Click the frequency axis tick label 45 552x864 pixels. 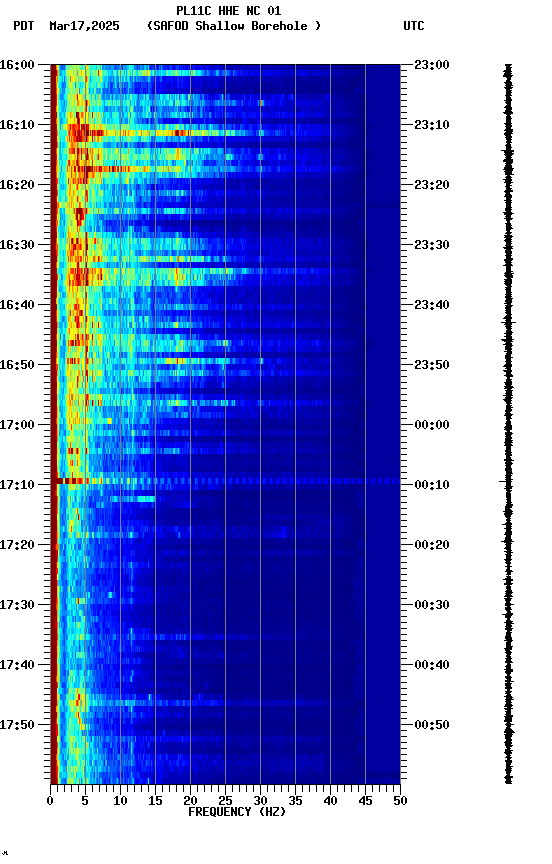(365, 801)
